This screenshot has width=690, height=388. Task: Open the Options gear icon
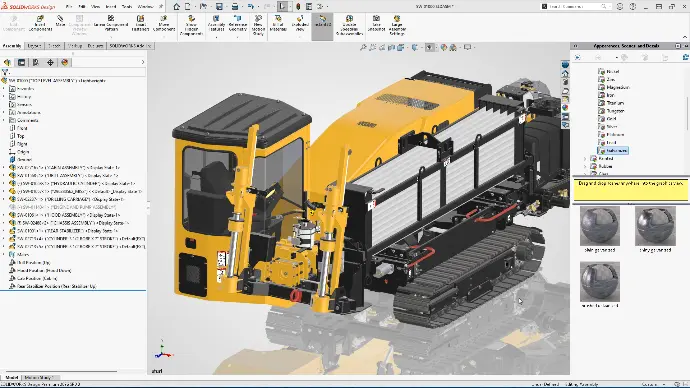pos(320,7)
